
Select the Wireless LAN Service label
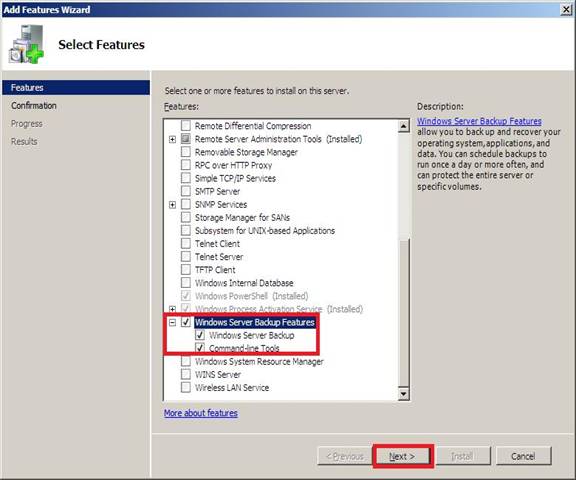(232, 387)
